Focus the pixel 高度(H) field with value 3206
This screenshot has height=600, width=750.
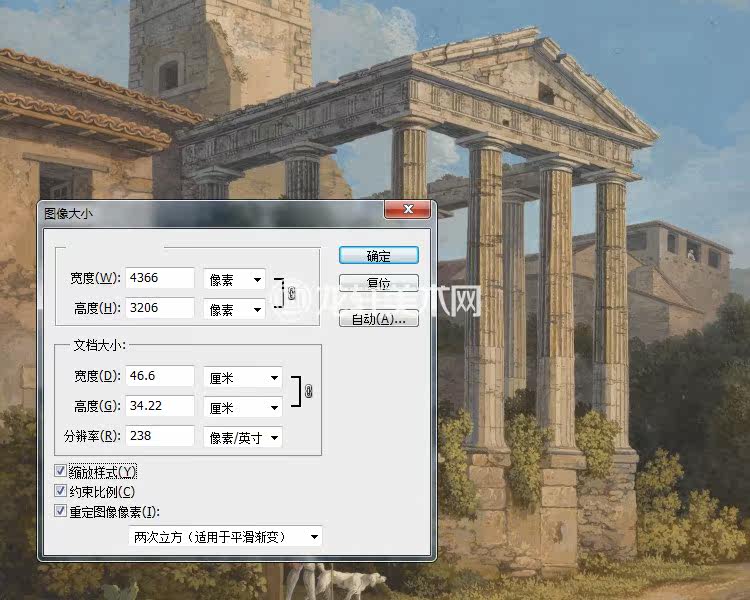point(160,308)
